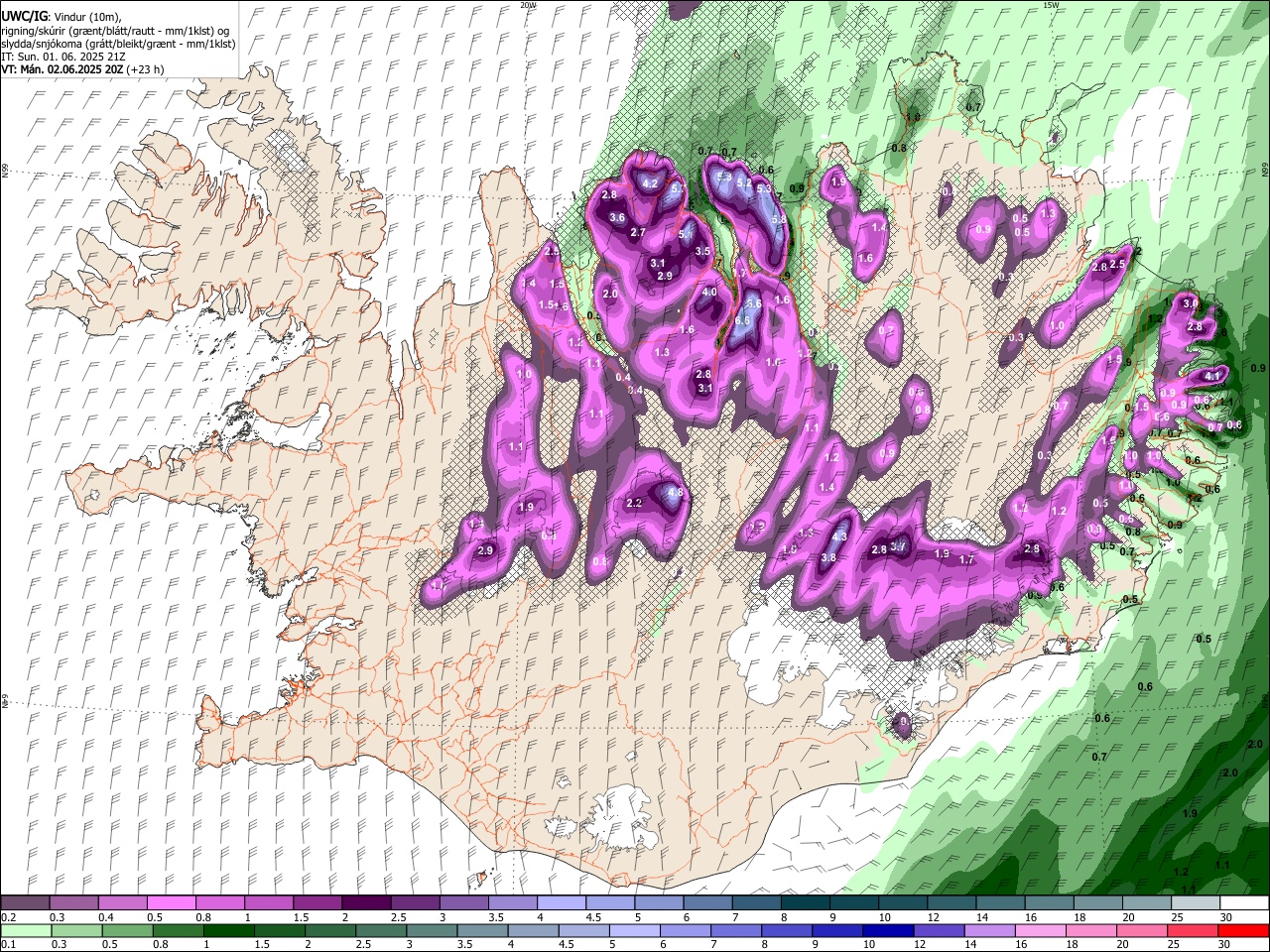Select the lower-row gray-green swatch labeled 3
Screen dimensions: 1270x952
tap(431, 930)
